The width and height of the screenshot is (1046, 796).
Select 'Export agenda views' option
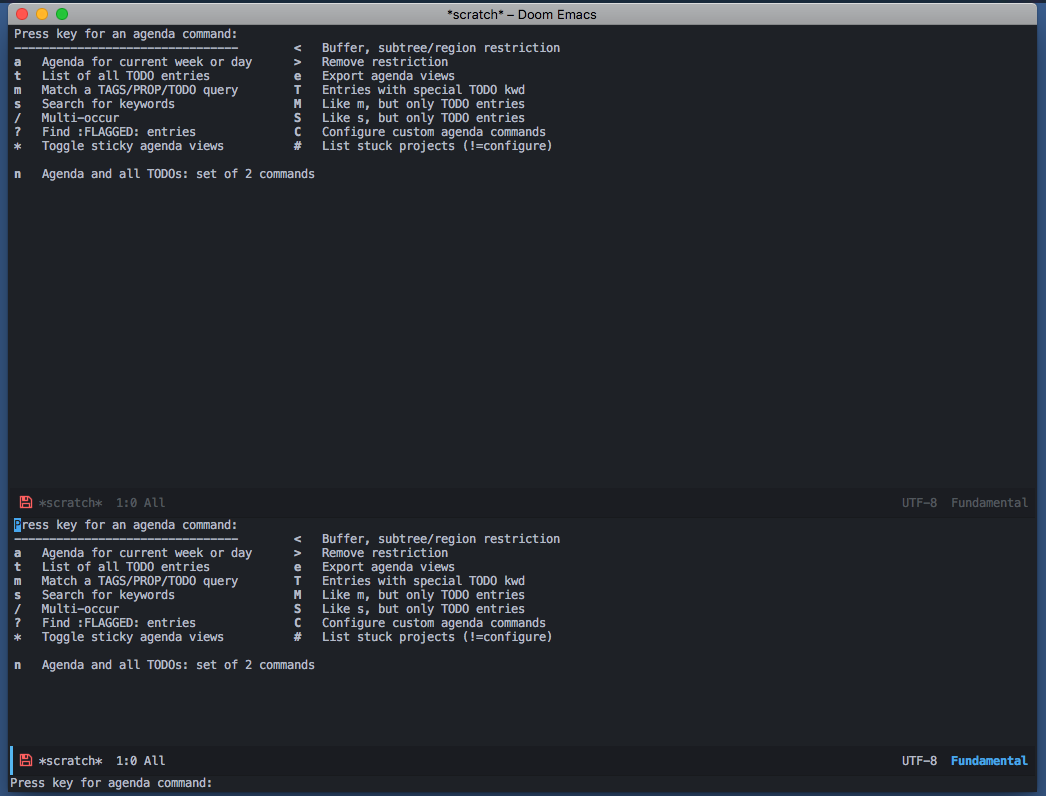[x=387, y=75]
